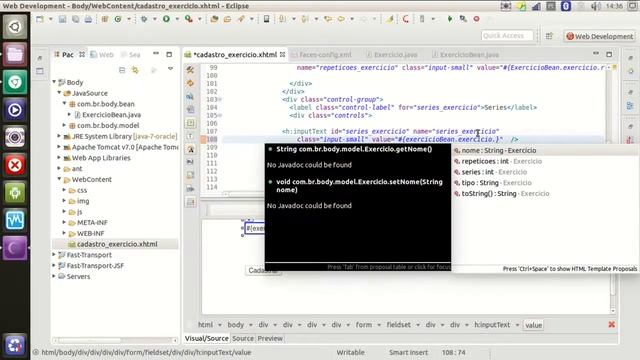Open the system monitor launcher icon
640x360 pixels.
click(x=15, y=220)
